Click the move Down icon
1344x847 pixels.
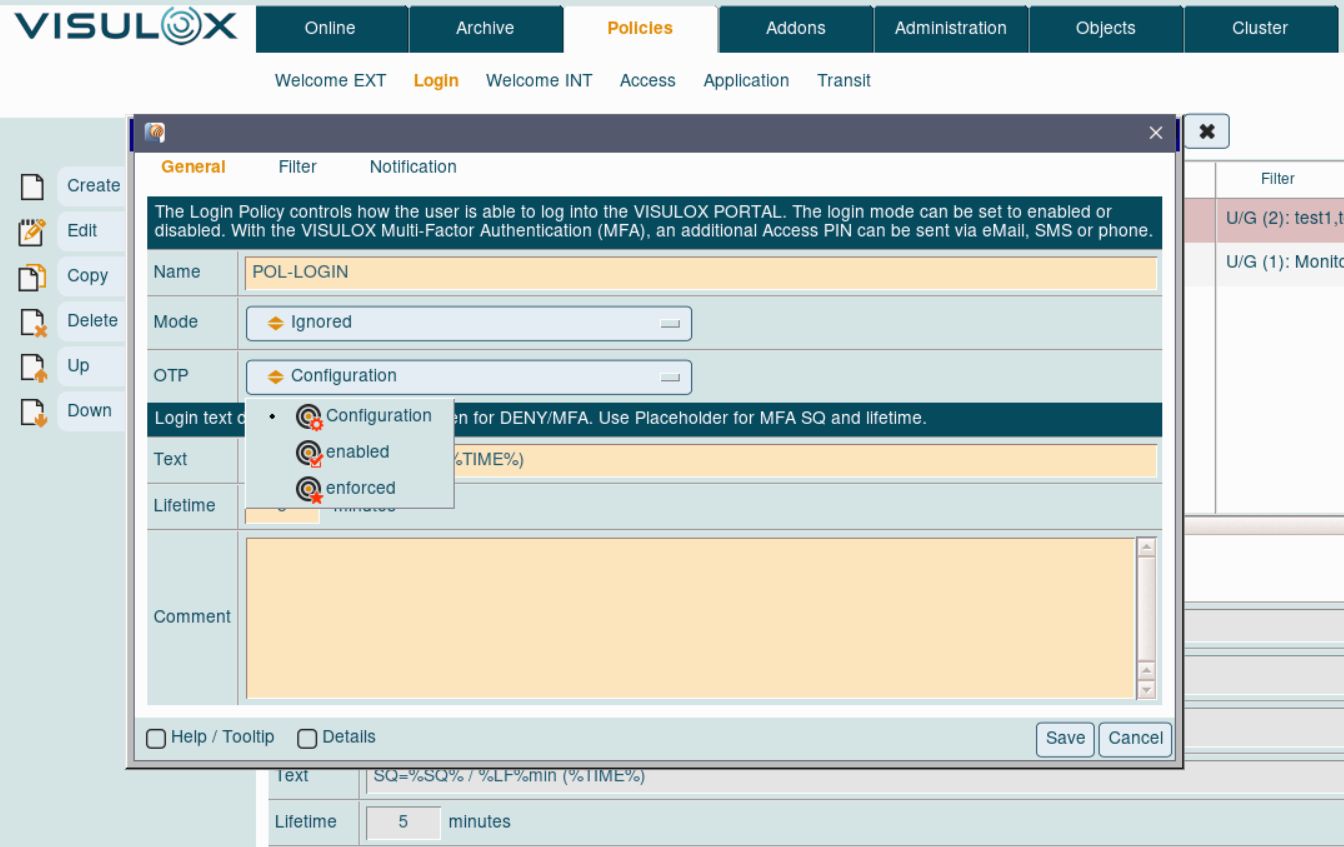coord(33,411)
